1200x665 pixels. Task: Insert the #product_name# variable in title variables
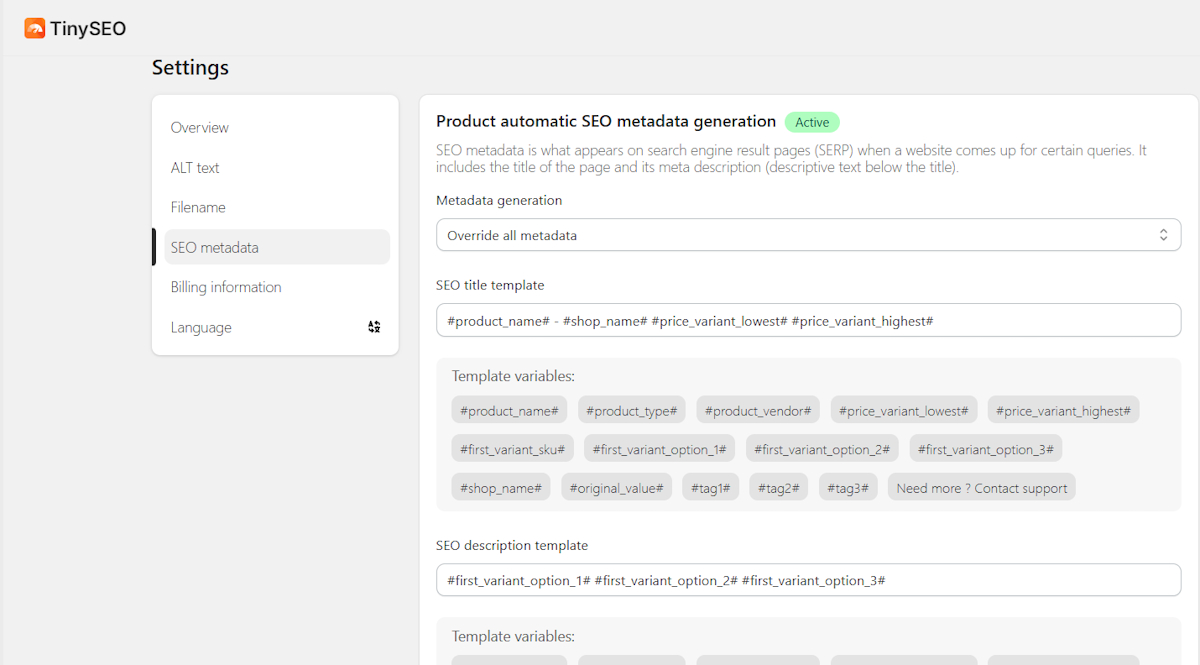pyautogui.click(x=509, y=410)
